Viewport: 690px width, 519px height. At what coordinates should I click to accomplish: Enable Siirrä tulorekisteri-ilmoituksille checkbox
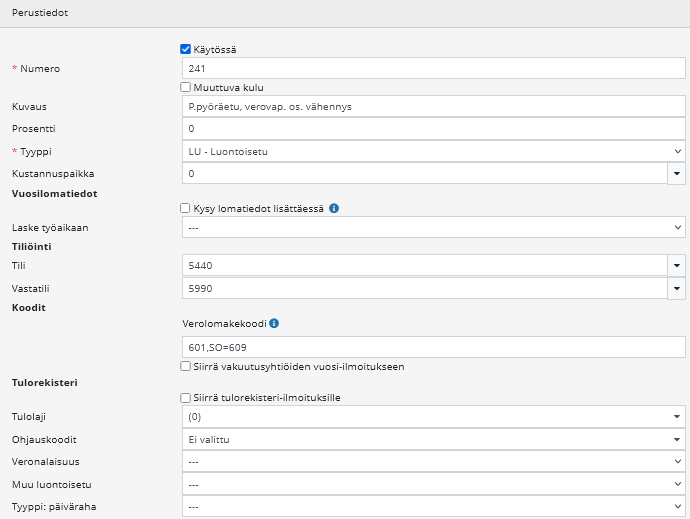click(x=185, y=398)
